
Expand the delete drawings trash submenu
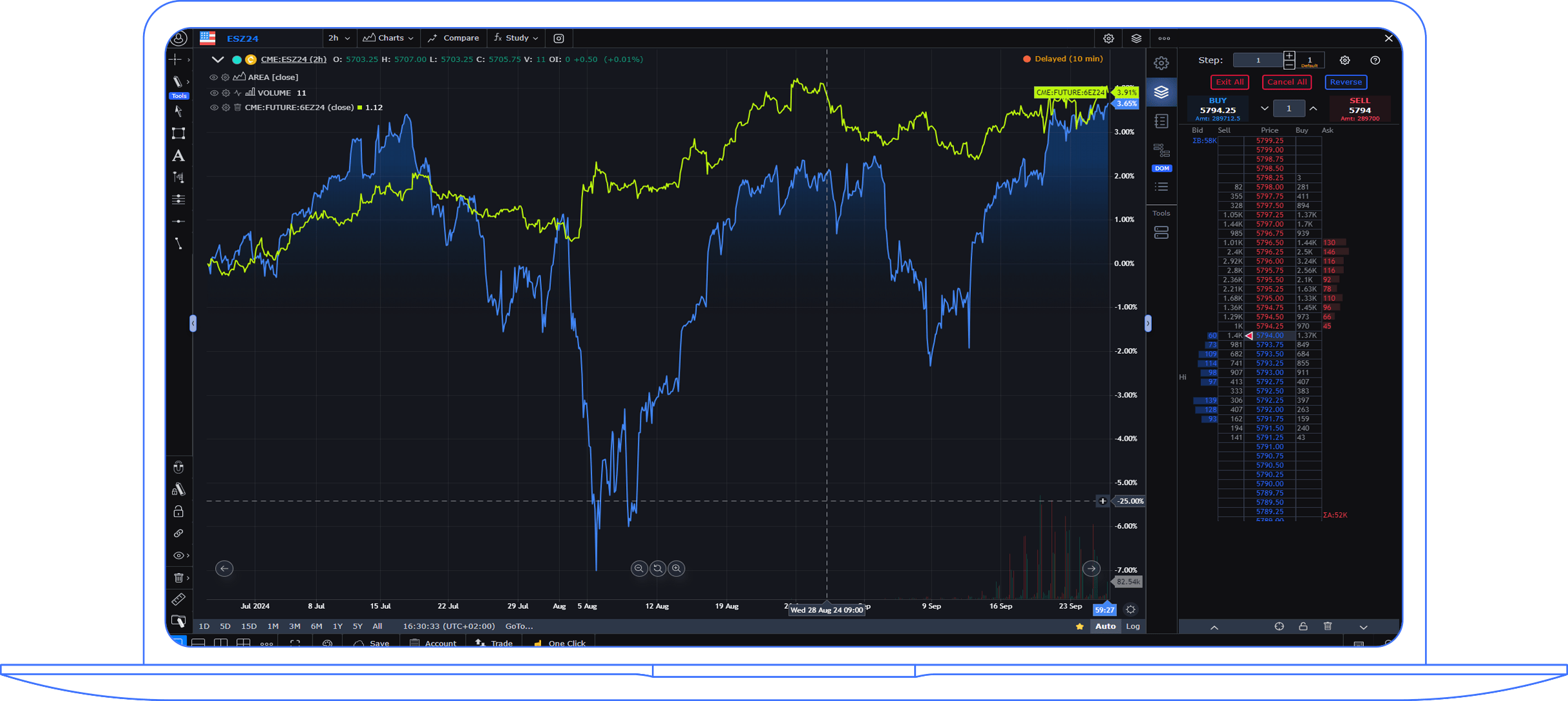(188, 578)
